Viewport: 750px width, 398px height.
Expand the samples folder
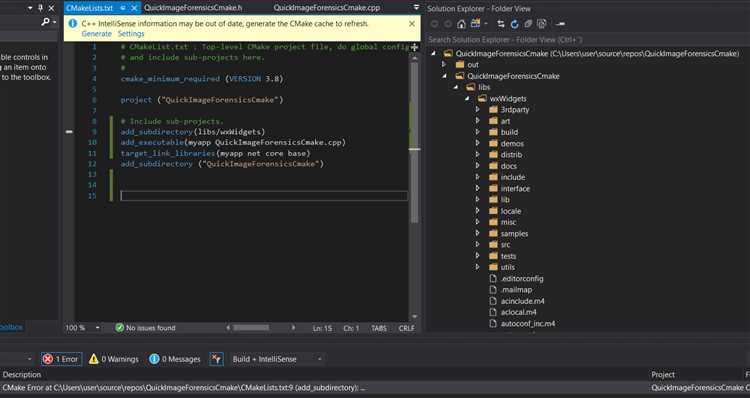[x=478, y=233]
